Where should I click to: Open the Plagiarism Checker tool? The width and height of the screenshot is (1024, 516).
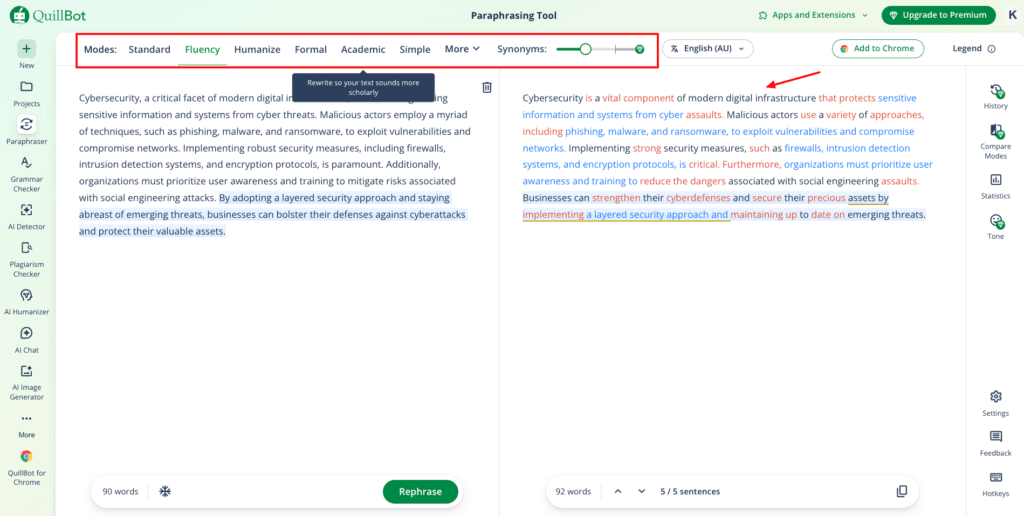point(27,259)
